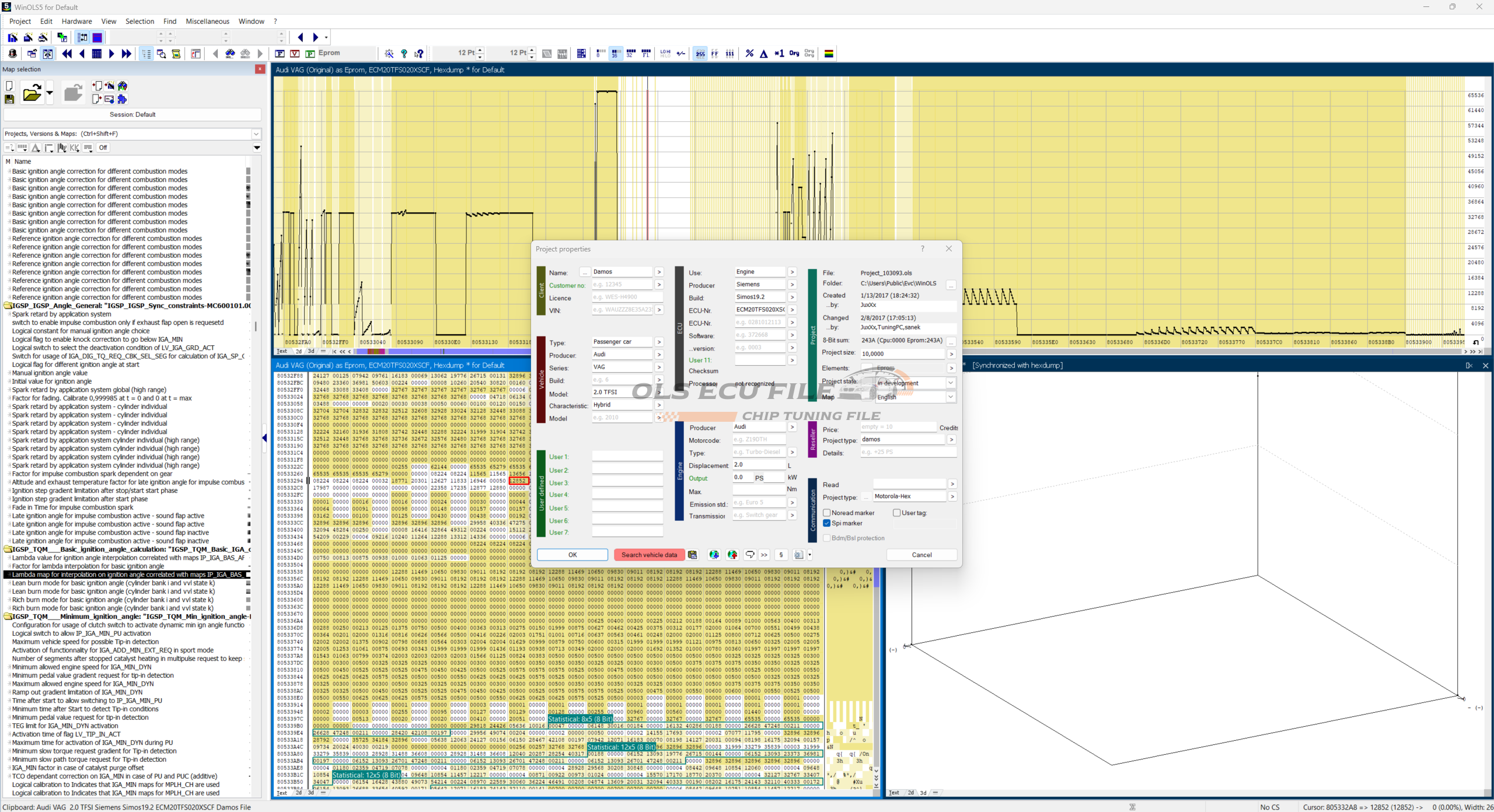
Task: Click the Search vehicle data button
Action: coord(649,555)
